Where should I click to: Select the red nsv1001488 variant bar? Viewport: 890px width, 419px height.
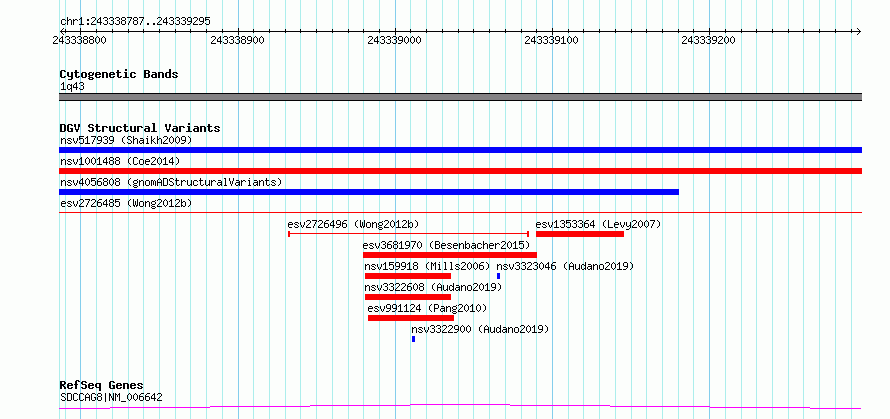click(x=460, y=171)
